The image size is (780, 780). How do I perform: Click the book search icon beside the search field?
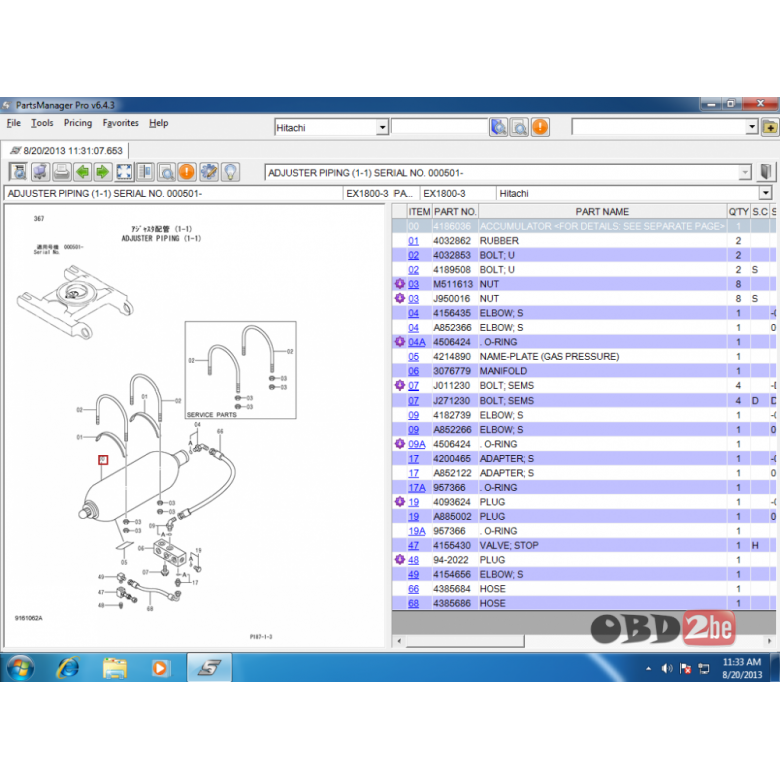pyautogui.click(x=498, y=127)
